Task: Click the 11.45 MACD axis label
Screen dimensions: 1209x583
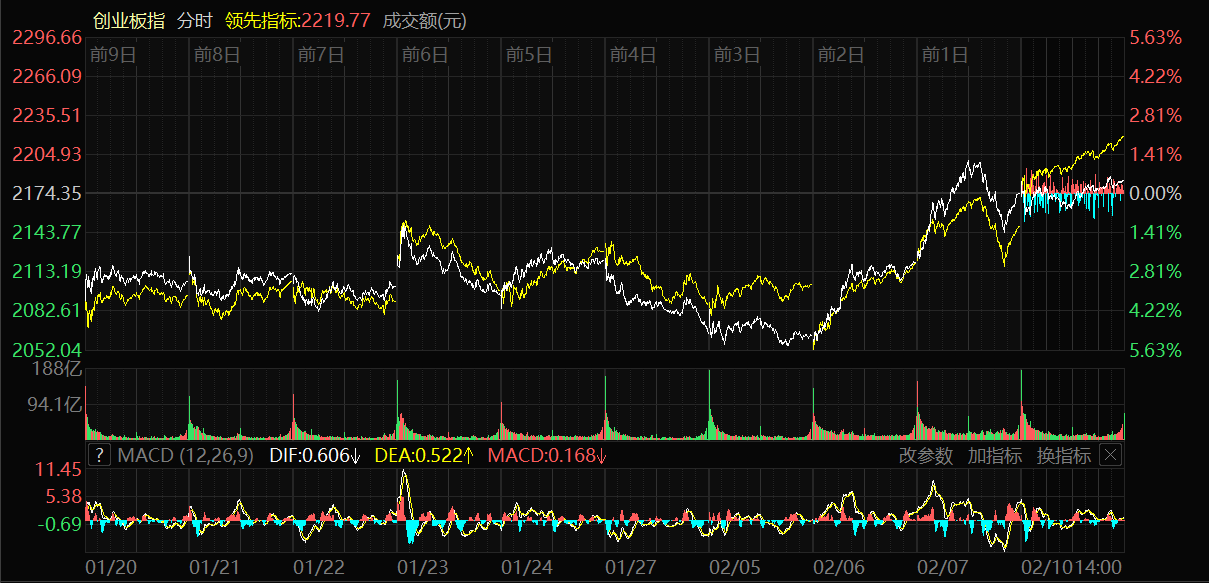Action: (x=58, y=470)
